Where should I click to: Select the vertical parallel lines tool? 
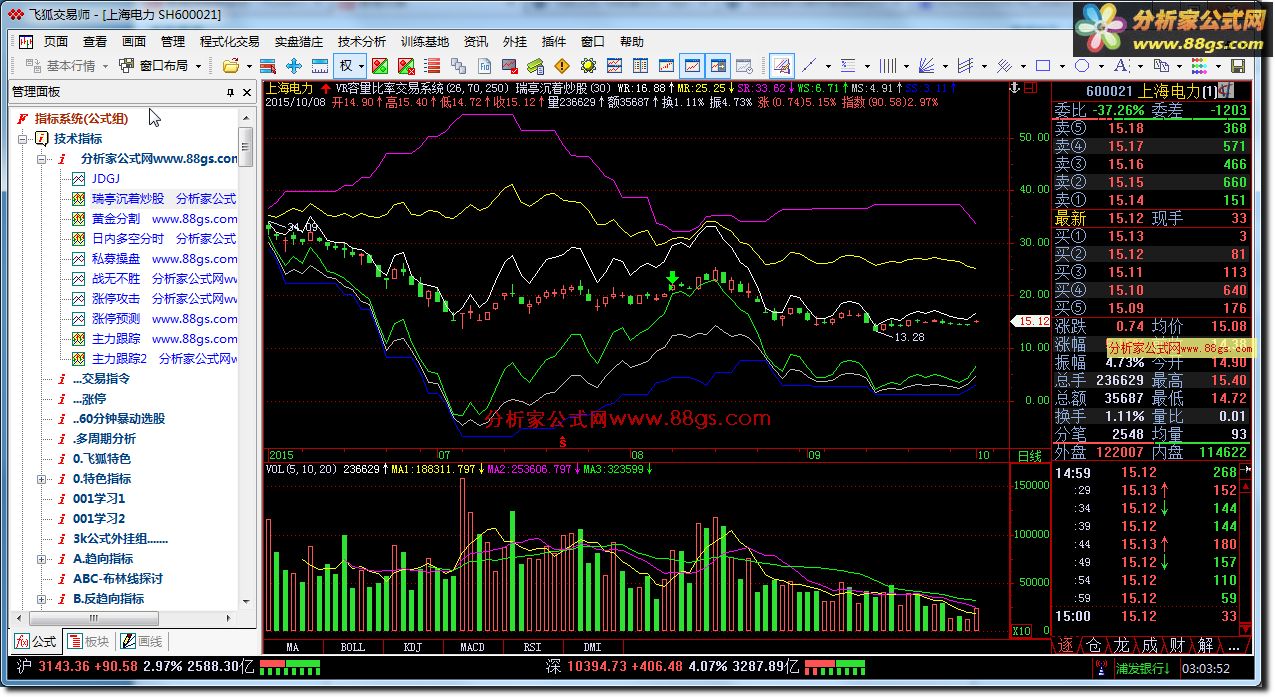pos(887,66)
